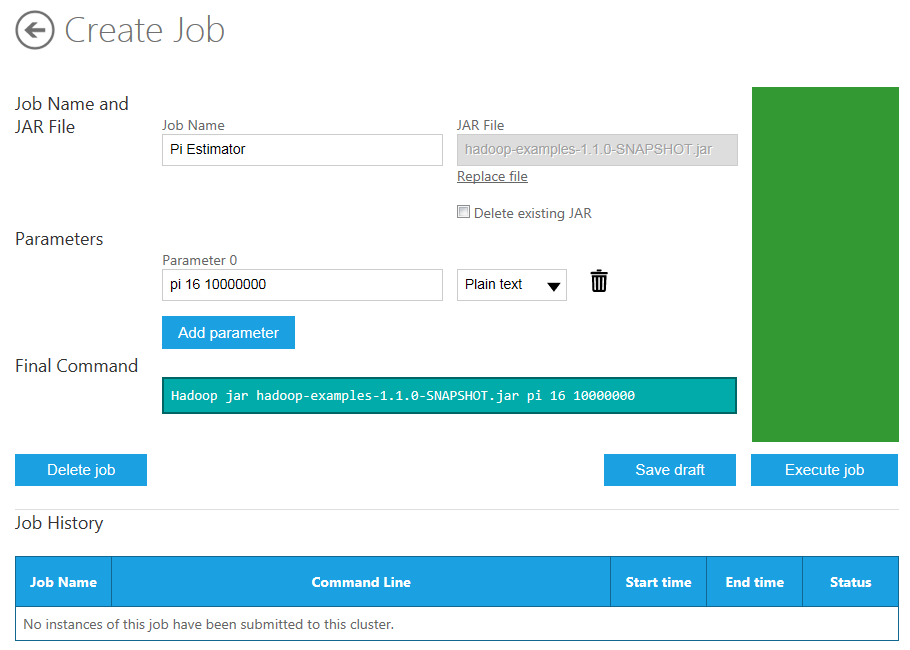Screen dimensions: 910x650
Task: Click the Save draft button
Action: point(670,470)
